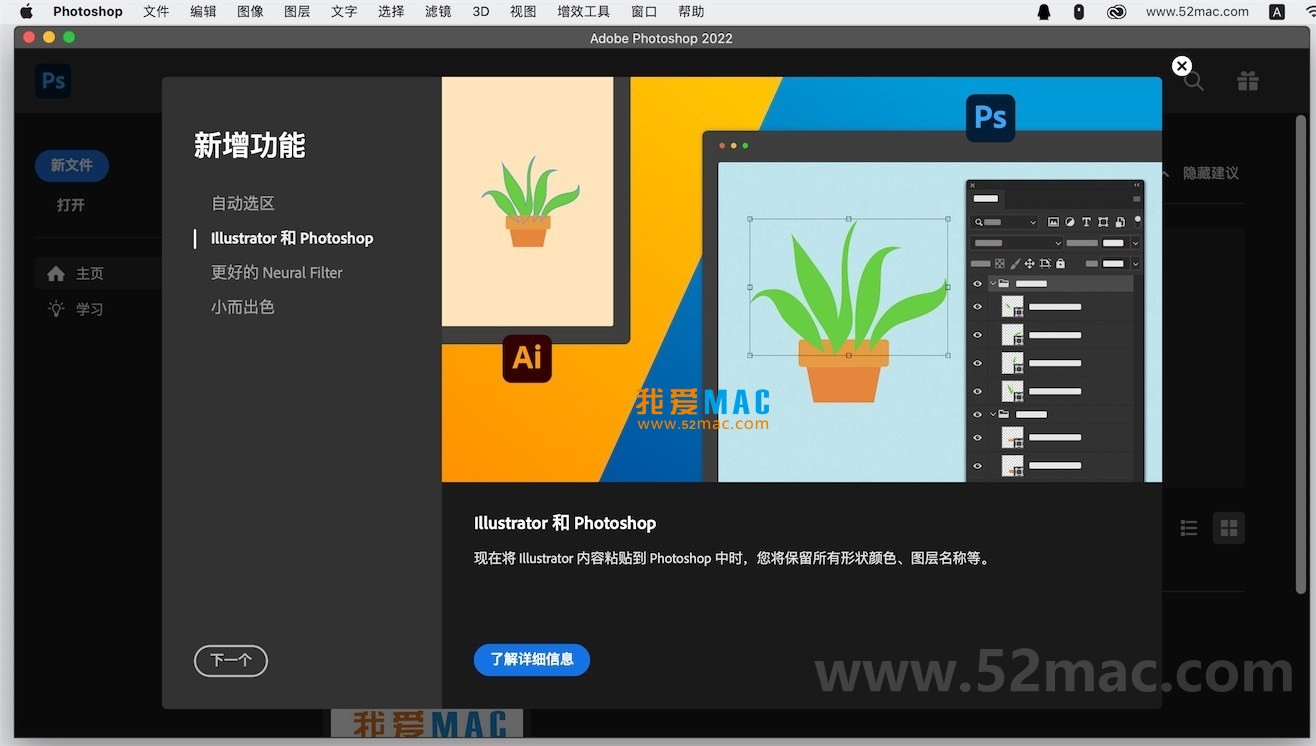Open the 滤镜 menu

(x=438, y=12)
